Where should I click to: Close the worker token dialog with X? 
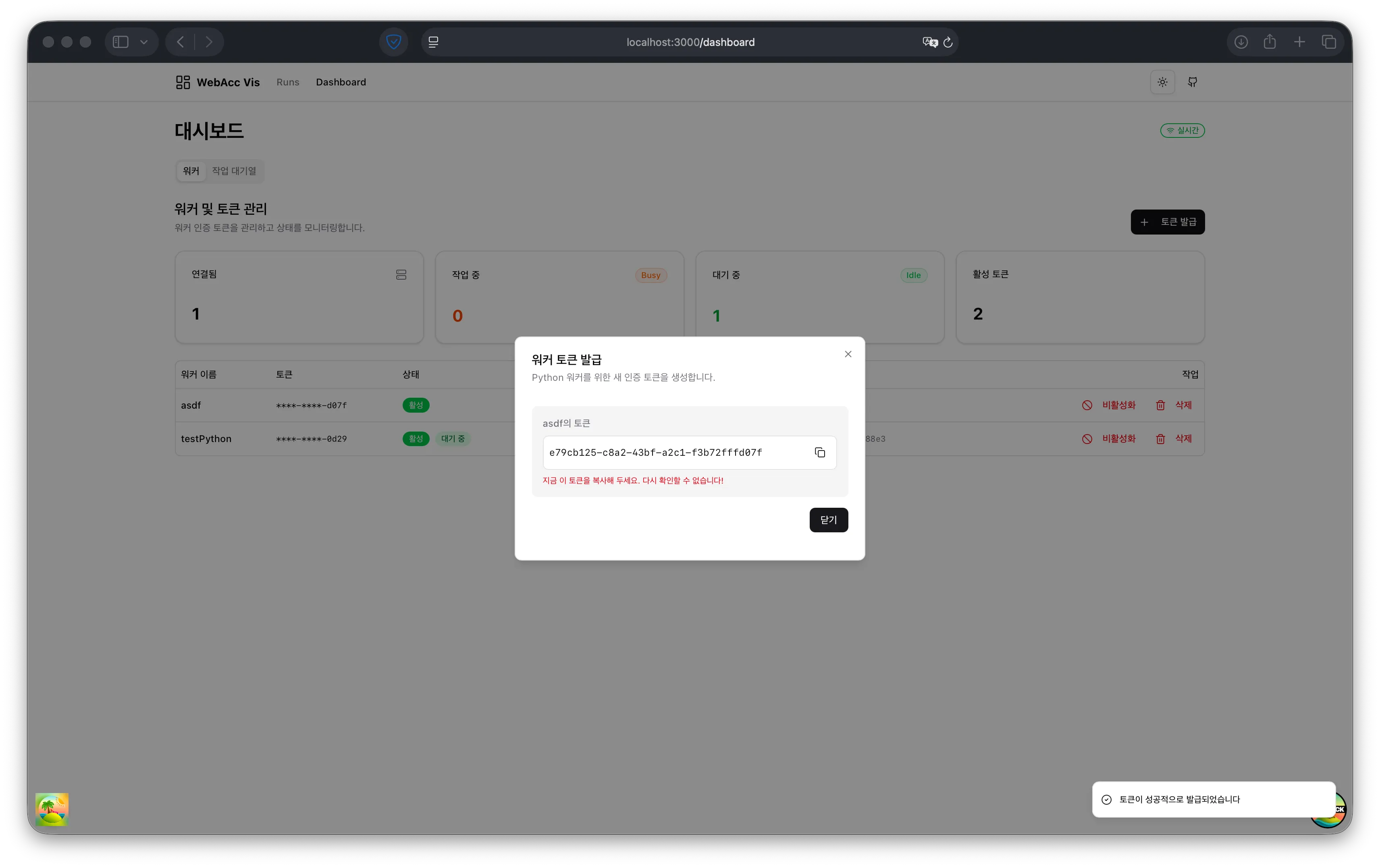848,354
